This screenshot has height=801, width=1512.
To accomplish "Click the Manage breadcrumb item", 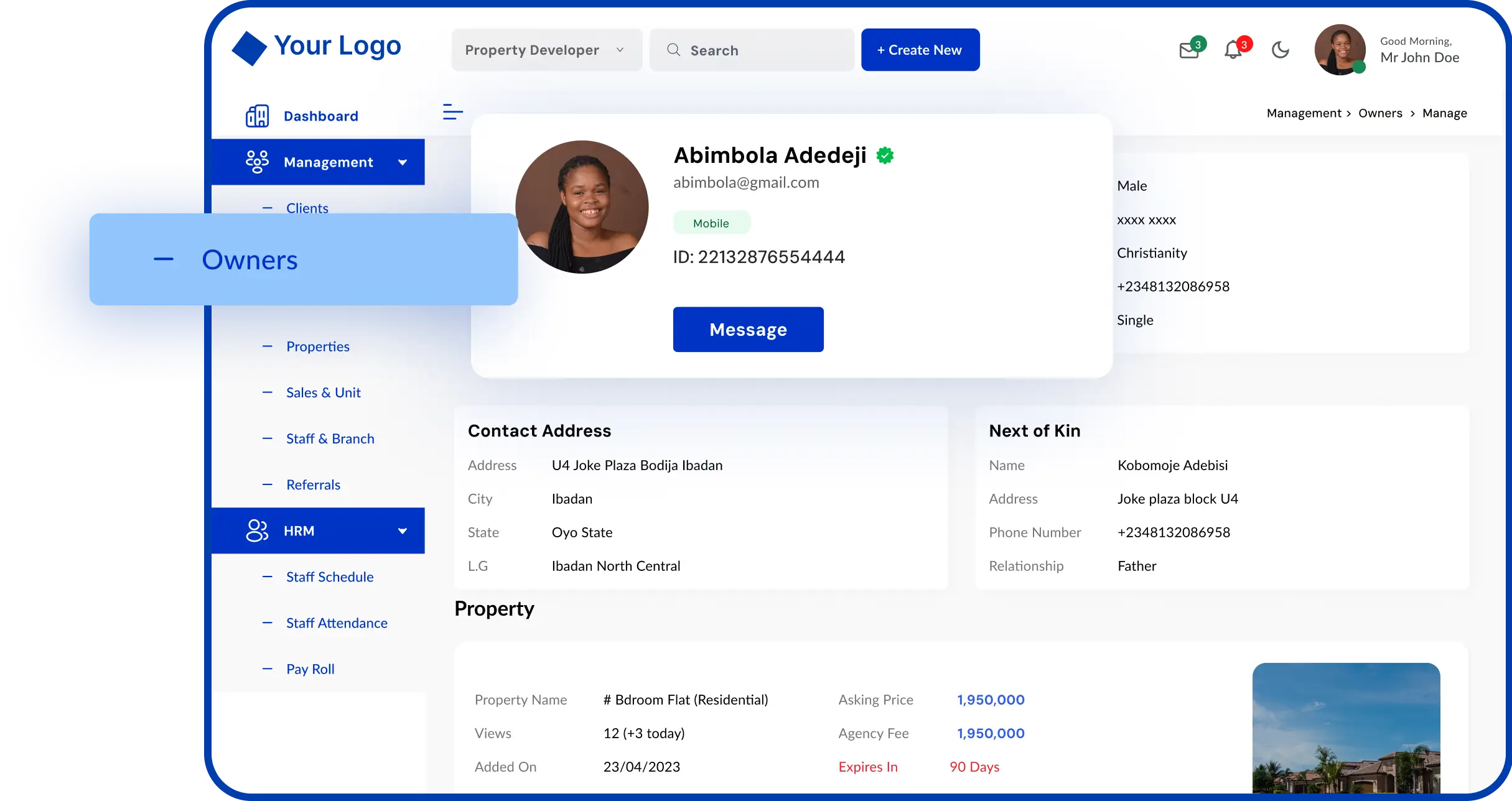I will pos(1445,113).
